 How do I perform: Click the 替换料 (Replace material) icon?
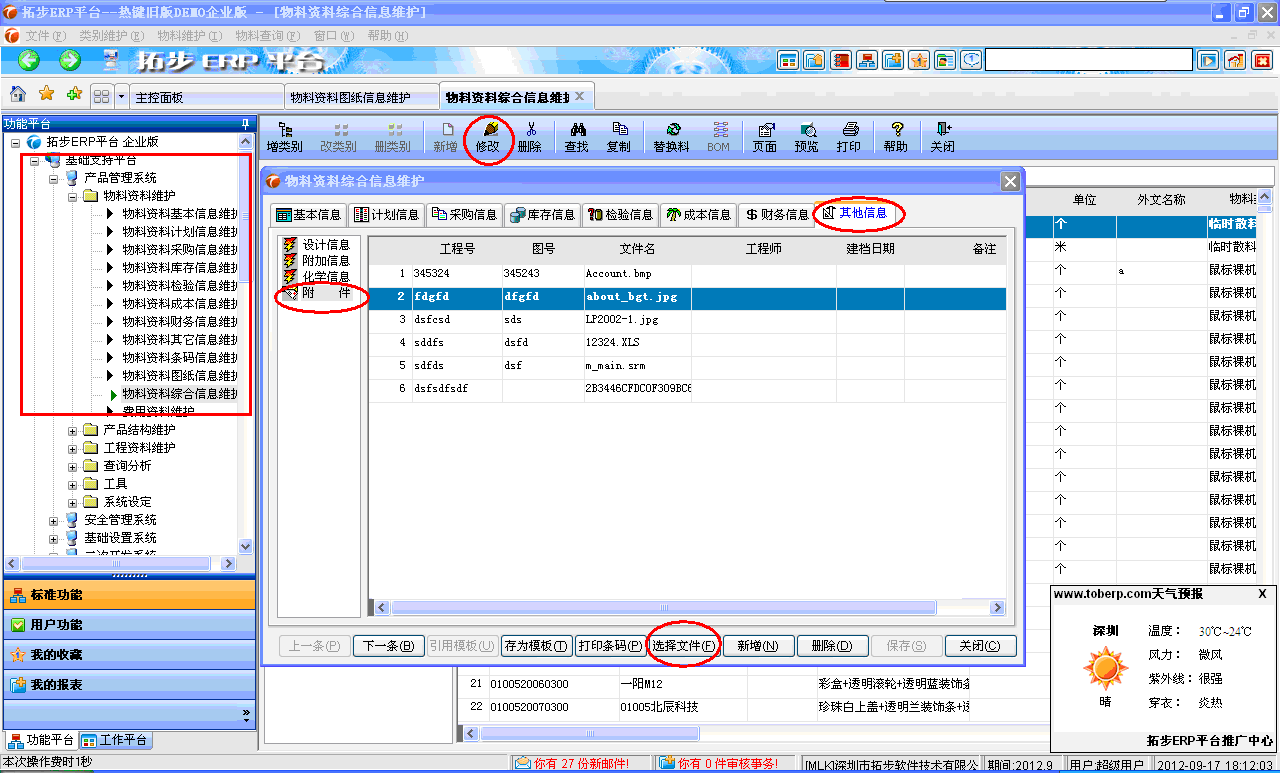(x=671, y=137)
